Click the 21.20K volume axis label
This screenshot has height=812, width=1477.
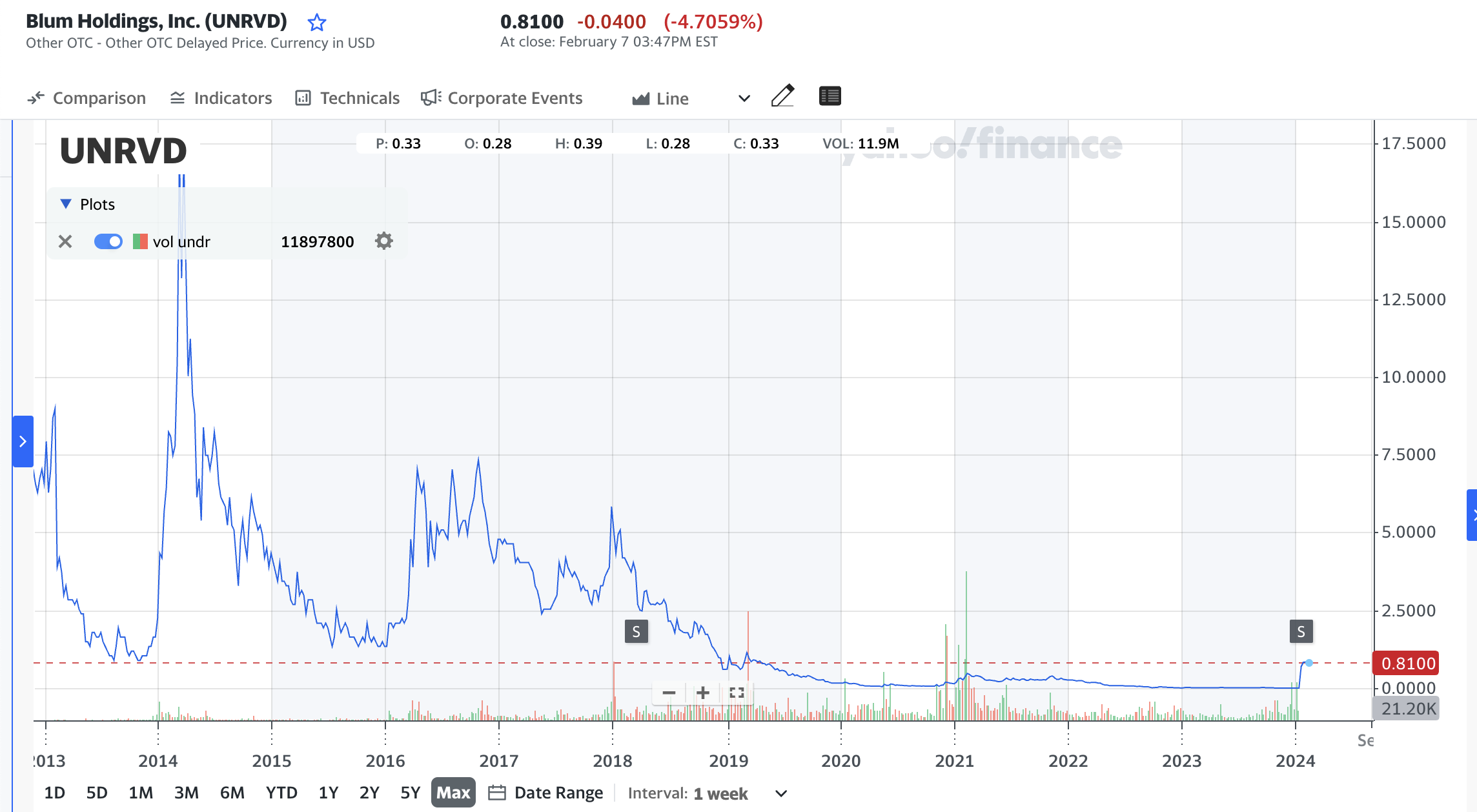1407,708
